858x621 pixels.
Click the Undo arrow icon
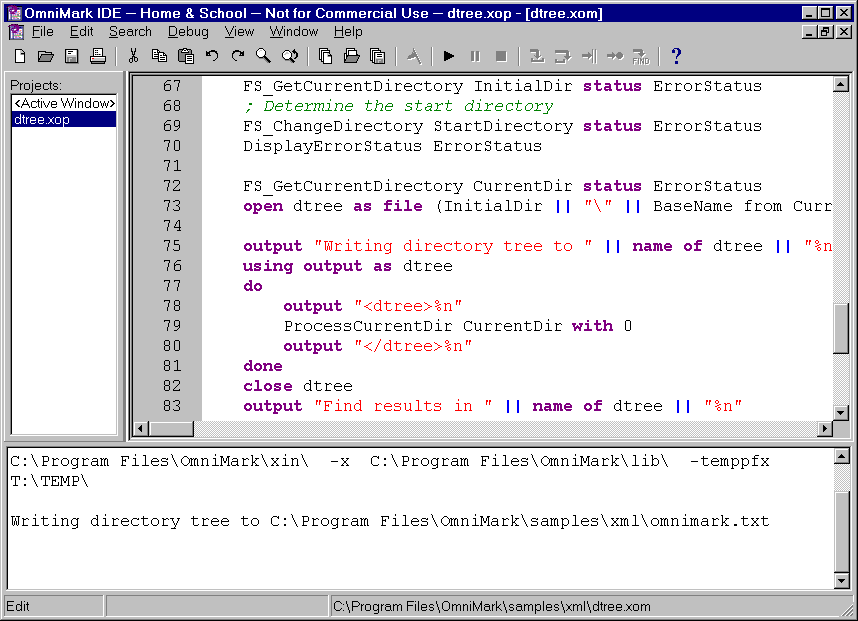(x=212, y=56)
